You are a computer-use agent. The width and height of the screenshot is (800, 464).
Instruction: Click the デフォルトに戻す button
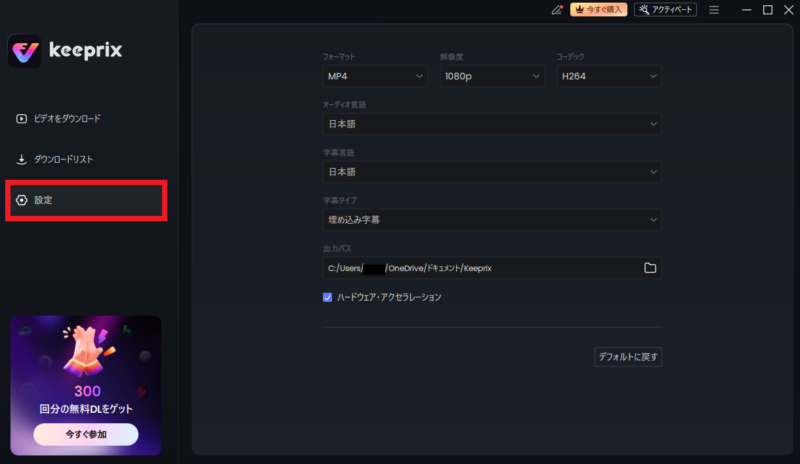(627, 357)
